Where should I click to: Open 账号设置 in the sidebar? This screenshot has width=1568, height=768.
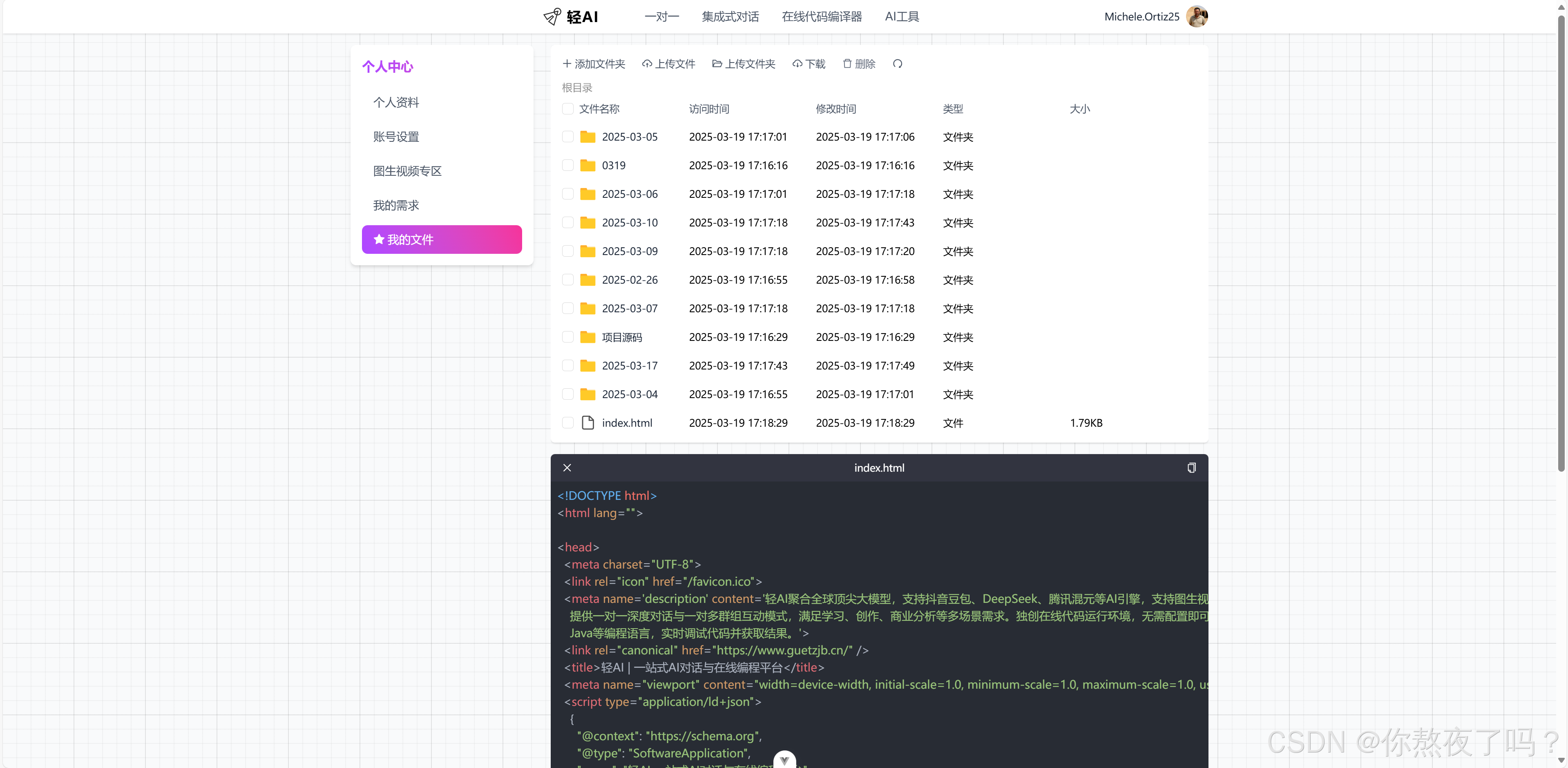pyautogui.click(x=395, y=137)
